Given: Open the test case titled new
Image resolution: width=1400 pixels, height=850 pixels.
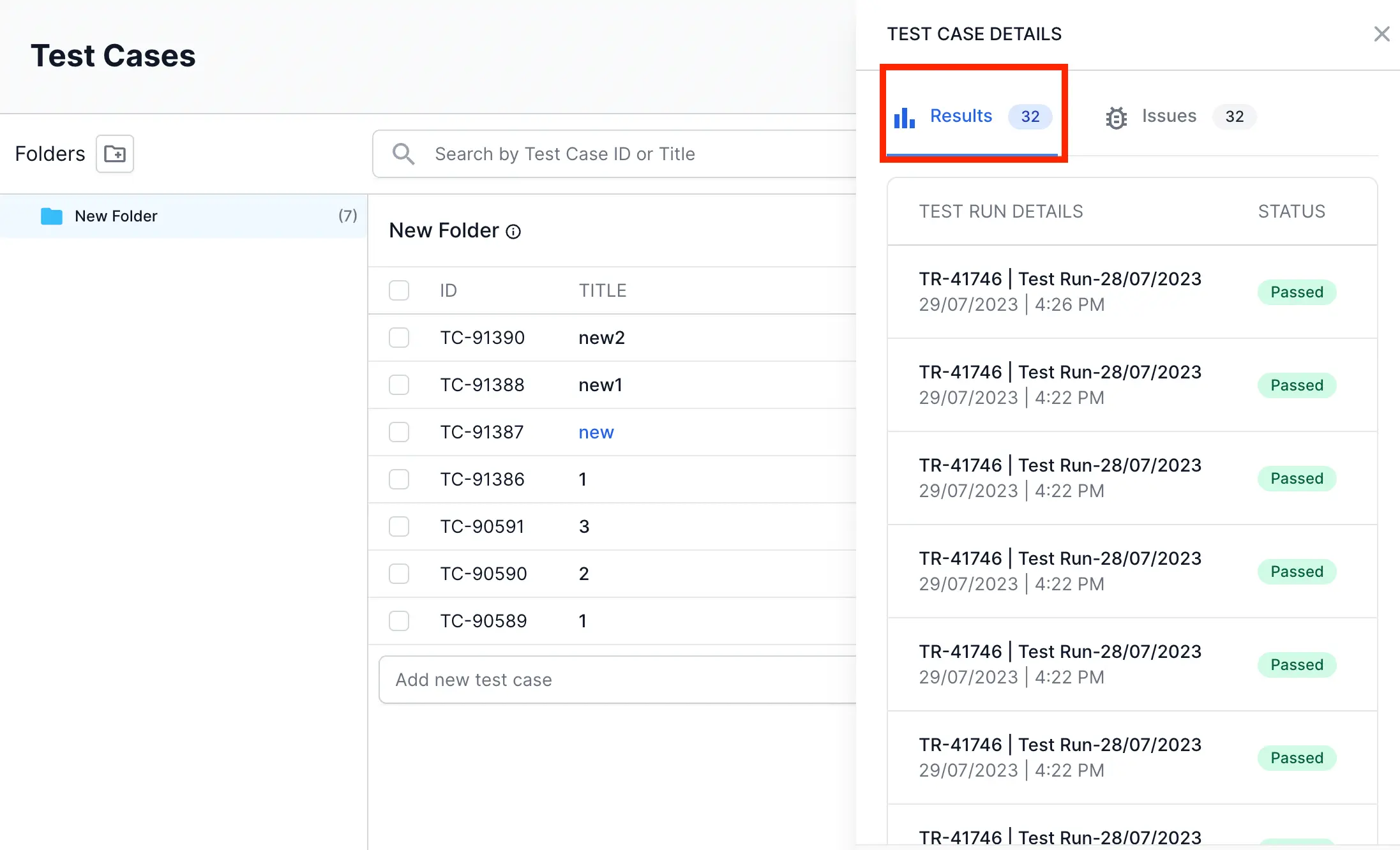Looking at the screenshot, I should tap(596, 432).
